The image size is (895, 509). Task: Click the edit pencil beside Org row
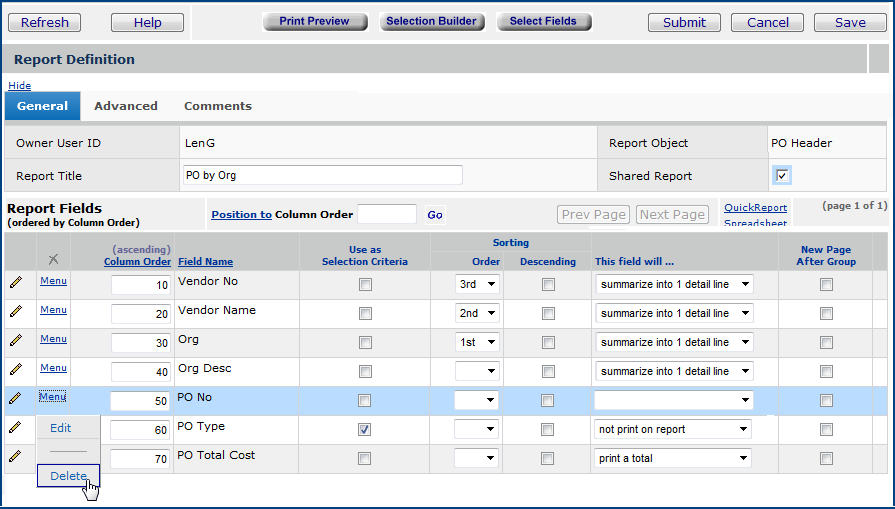point(16,341)
